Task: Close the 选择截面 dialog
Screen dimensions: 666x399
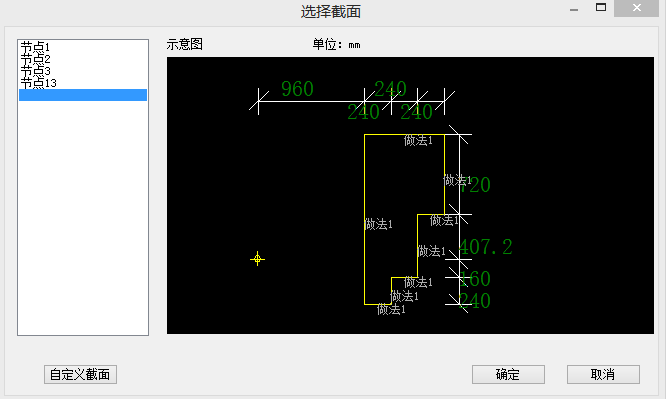Action: (636, 8)
